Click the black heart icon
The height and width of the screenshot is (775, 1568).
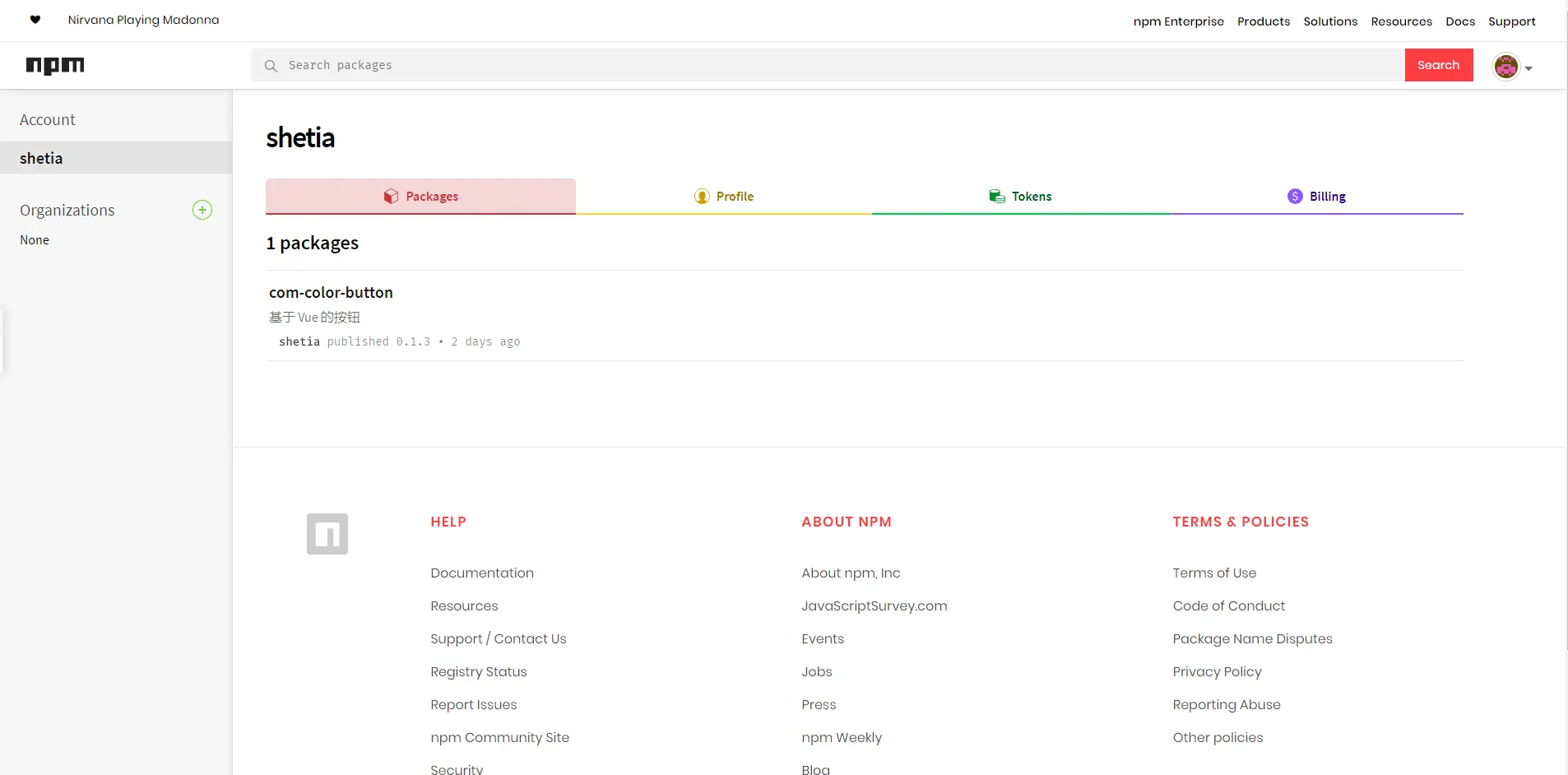(35, 20)
